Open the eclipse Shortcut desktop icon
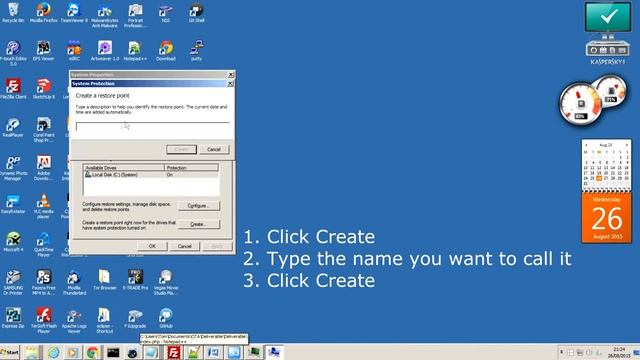This screenshot has height=360, width=640. [104, 321]
